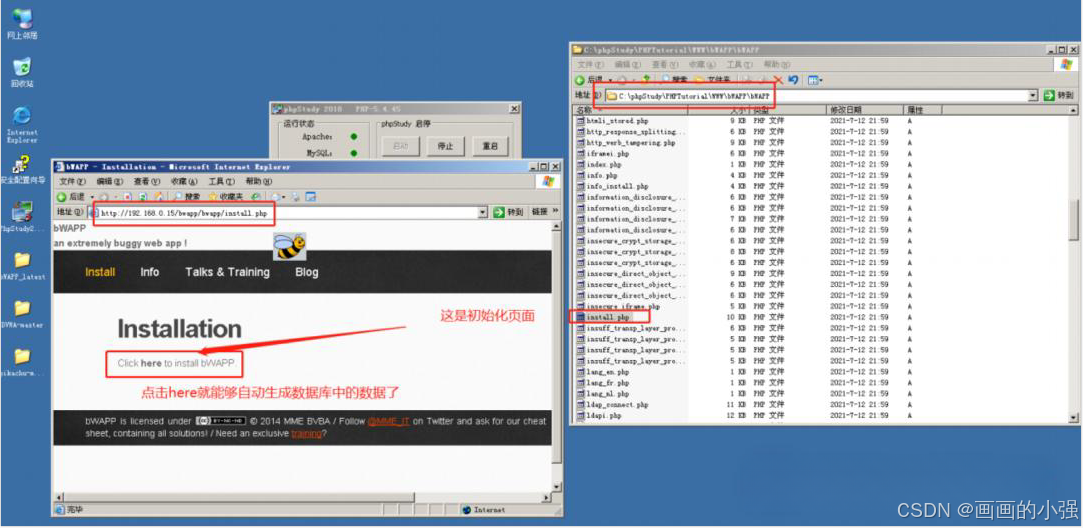Expand the Explorer address bar dropdown arrow
1083x528 pixels.
tap(1033, 95)
